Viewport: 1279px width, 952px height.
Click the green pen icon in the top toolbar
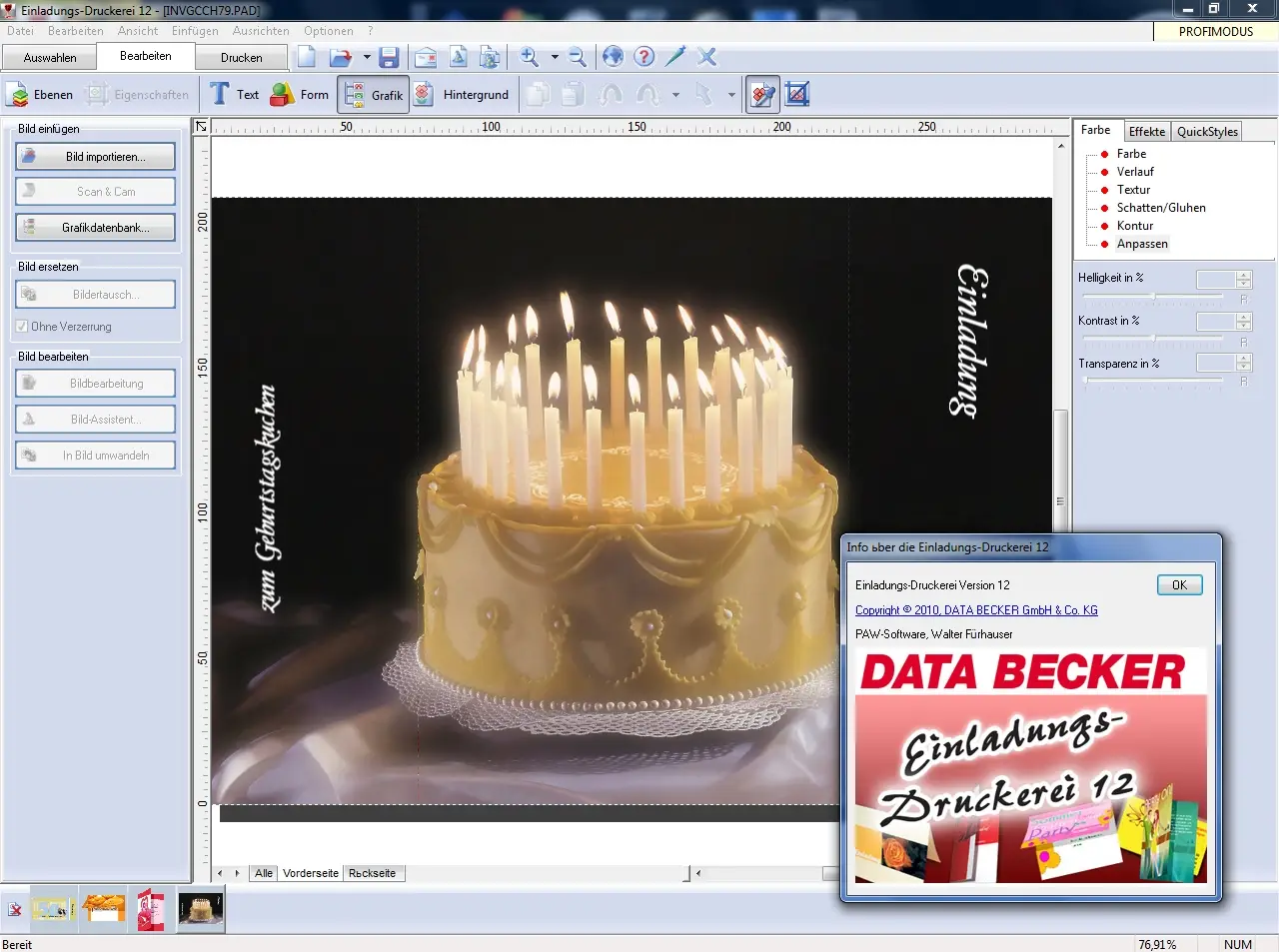(x=675, y=57)
